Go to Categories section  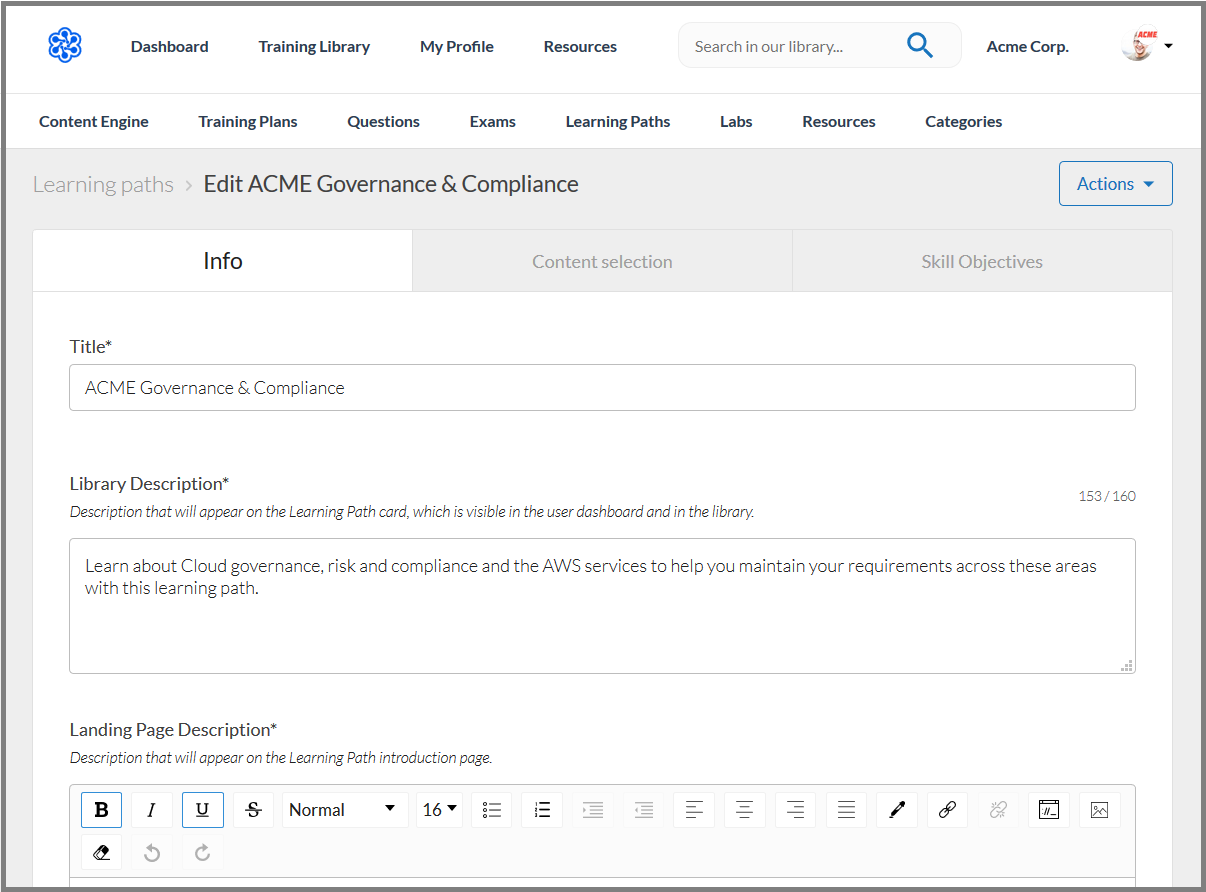(964, 121)
